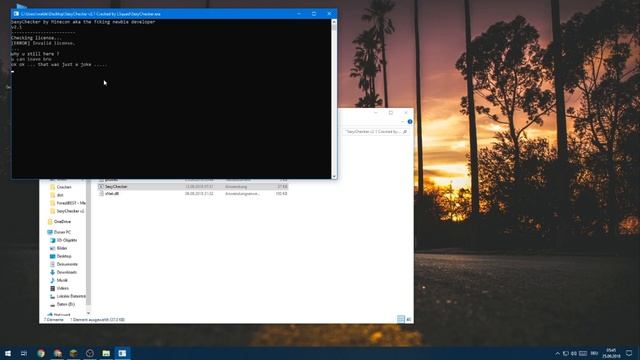Maximize the console window
Viewport: 640px width, 360px height.
click(x=314, y=14)
